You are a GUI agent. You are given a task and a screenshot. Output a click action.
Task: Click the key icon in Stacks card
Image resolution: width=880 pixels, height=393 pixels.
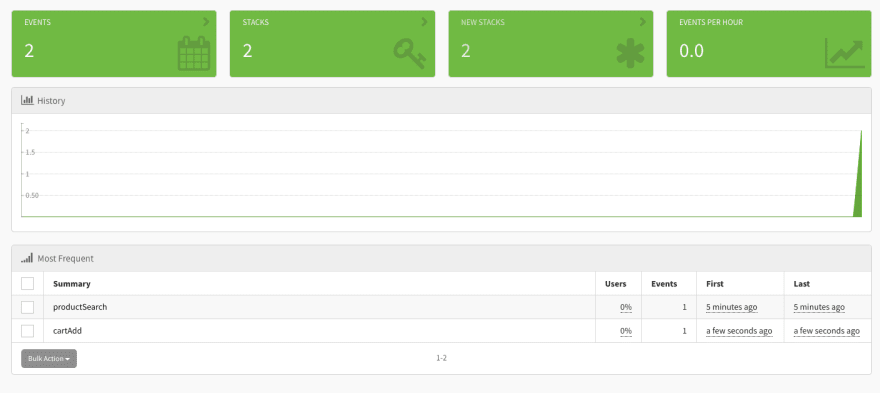410,53
